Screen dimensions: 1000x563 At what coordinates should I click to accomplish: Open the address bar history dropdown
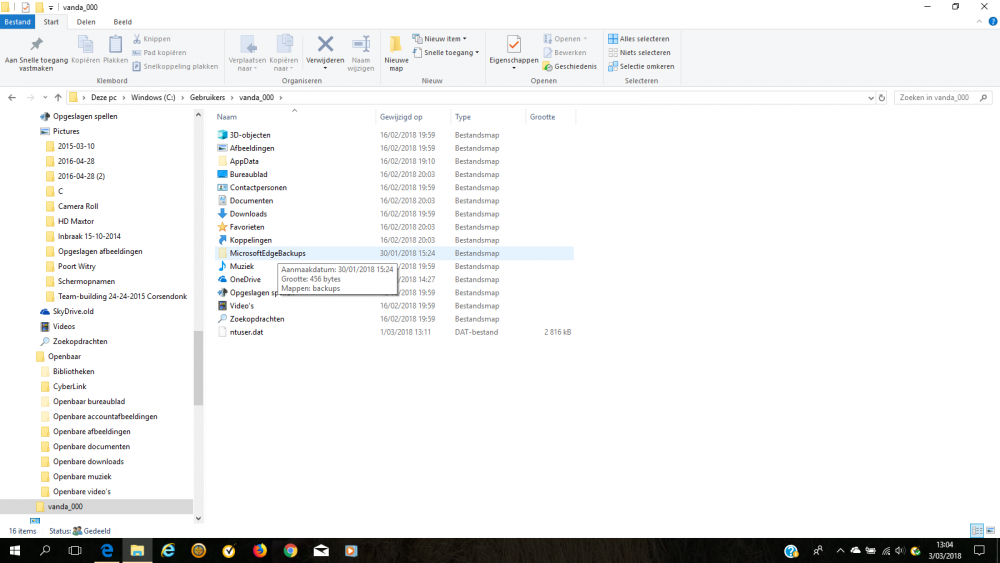pos(870,97)
